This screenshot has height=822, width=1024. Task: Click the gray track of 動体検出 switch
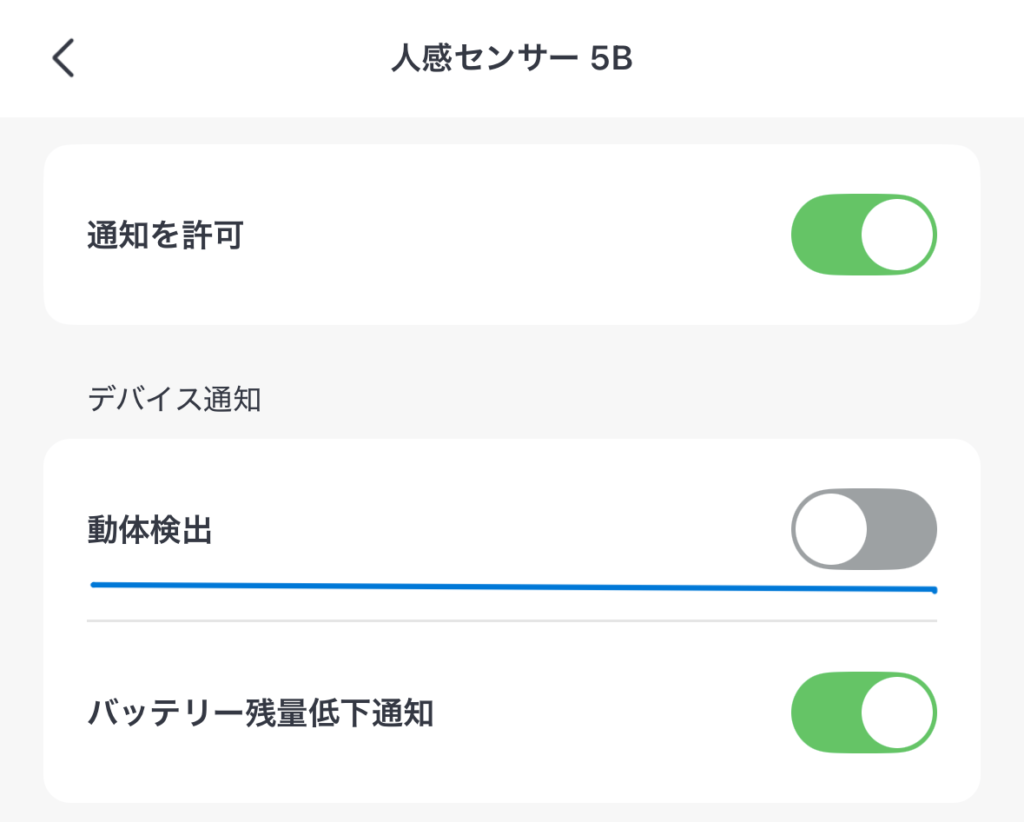905,529
